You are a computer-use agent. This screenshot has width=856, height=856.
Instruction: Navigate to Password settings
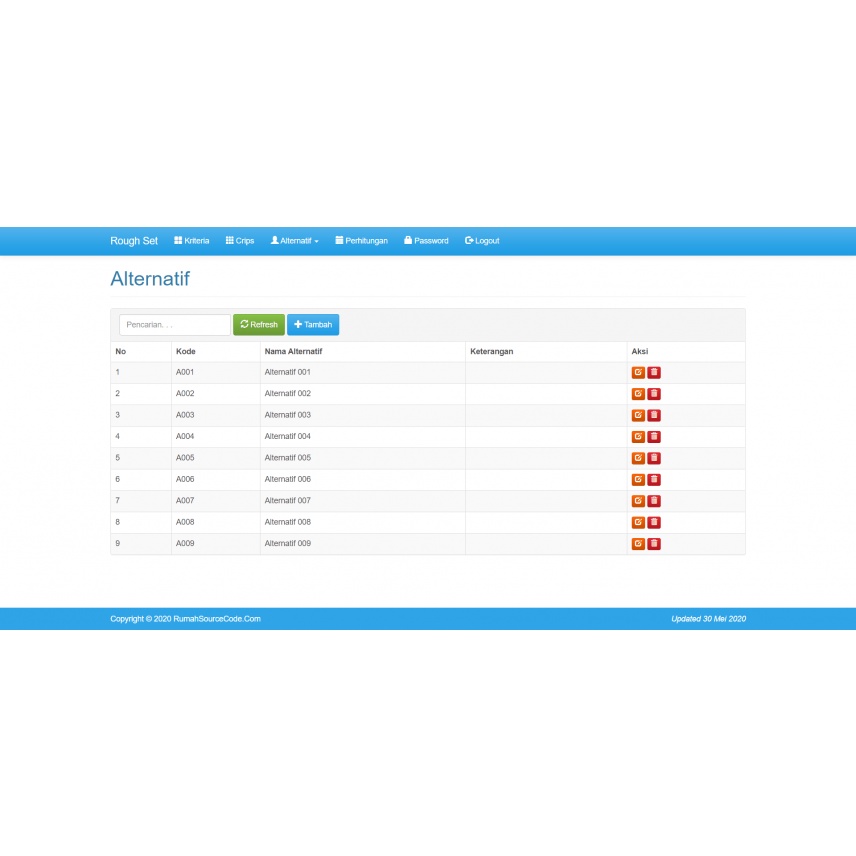click(426, 241)
